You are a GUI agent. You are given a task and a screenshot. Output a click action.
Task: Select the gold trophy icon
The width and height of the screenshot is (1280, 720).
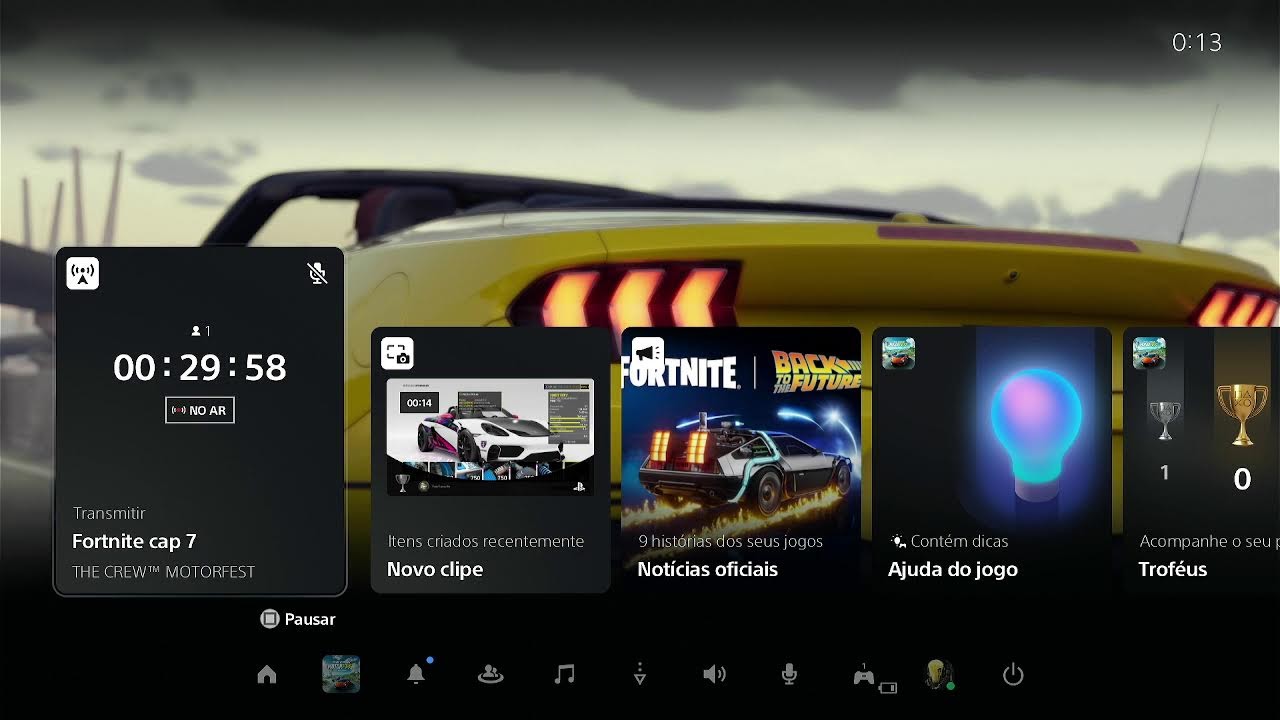(x=1242, y=414)
